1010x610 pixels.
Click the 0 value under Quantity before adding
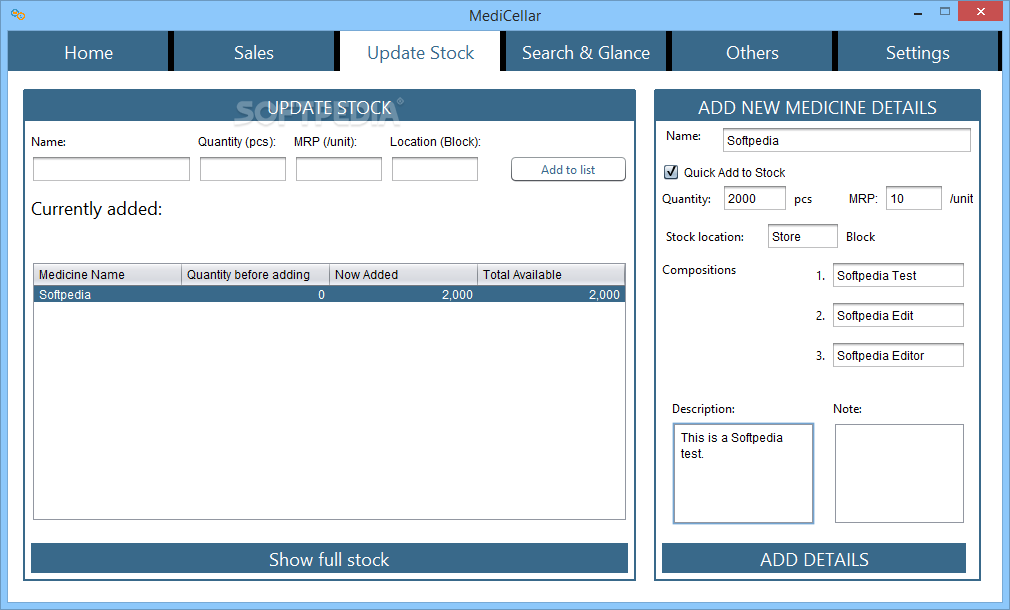pos(321,294)
